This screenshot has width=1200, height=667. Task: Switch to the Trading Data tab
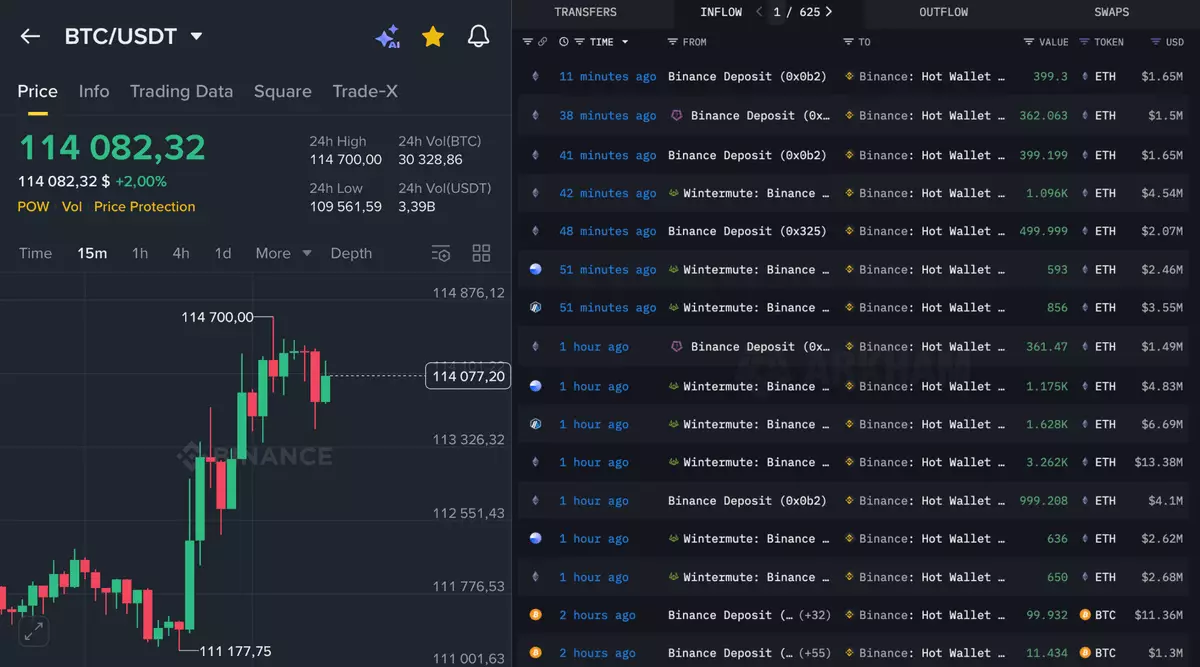click(181, 91)
